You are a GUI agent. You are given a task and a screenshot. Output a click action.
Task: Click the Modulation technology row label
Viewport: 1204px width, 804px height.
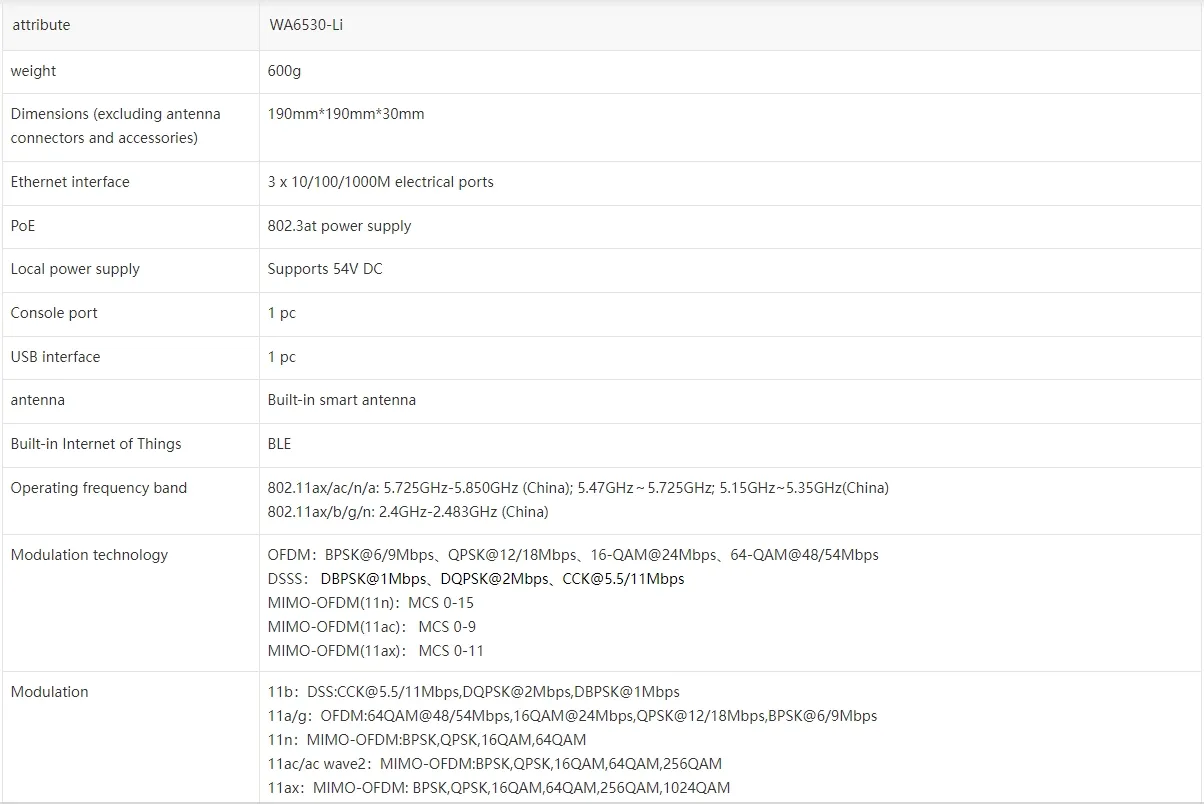89,555
